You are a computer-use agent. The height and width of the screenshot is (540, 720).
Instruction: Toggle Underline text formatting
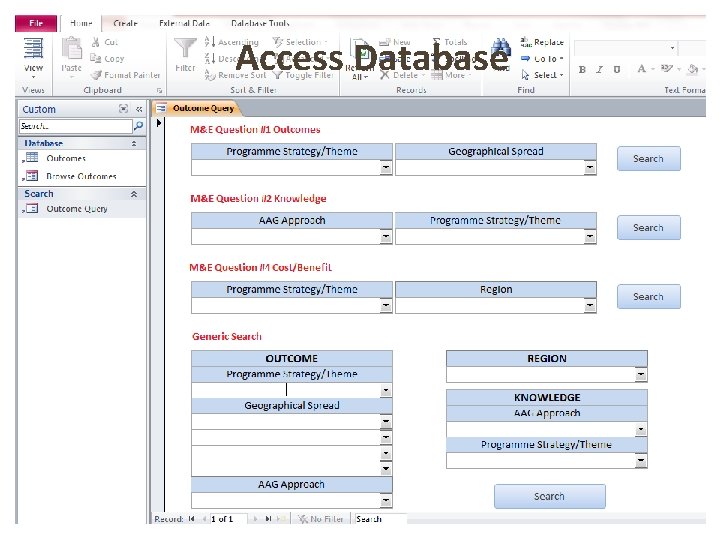click(x=617, y=69)
